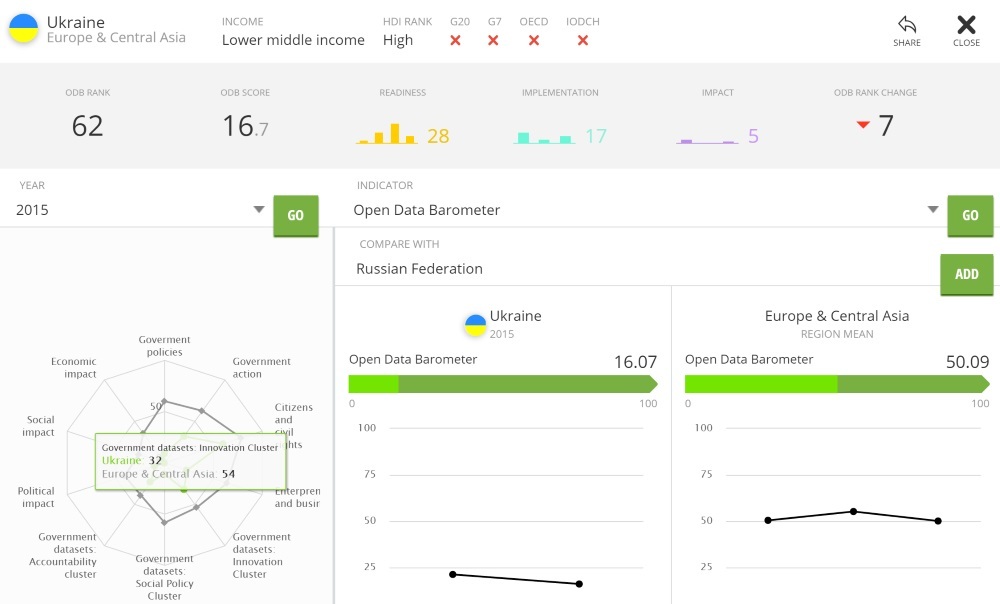Click GO button next to Indicator
The image size is (1000, 604).
tap(970, 216)
